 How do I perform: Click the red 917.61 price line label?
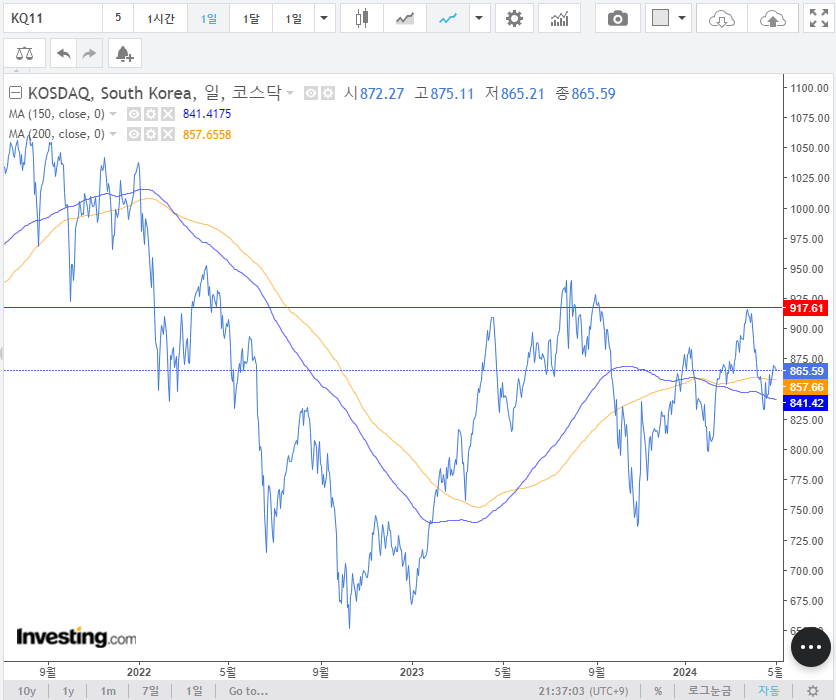coord(806,308)
